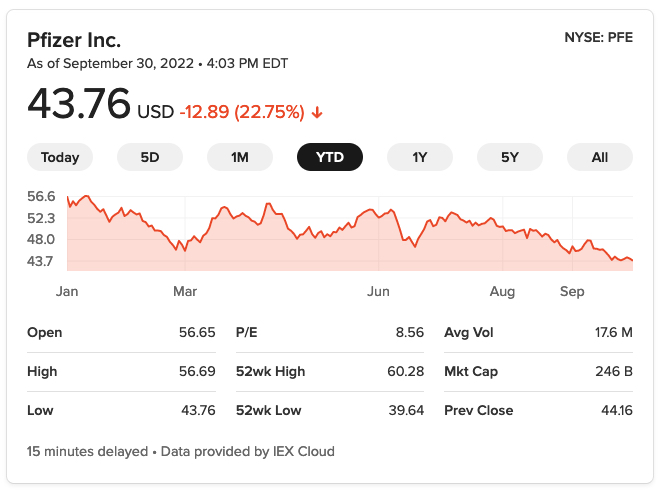Show the 1M price chart
The width and height of the screenshot is (659, 492).
point(240,157)
